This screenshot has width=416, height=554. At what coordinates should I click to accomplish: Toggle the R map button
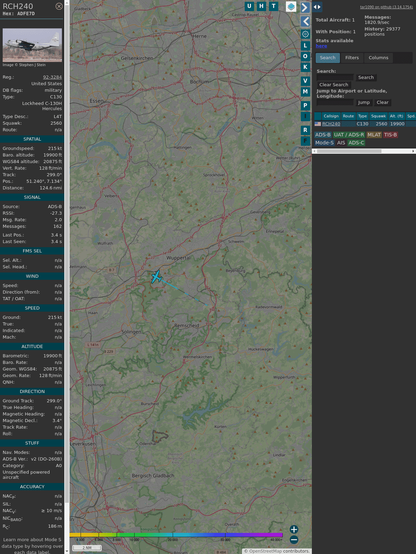(305, 130)
